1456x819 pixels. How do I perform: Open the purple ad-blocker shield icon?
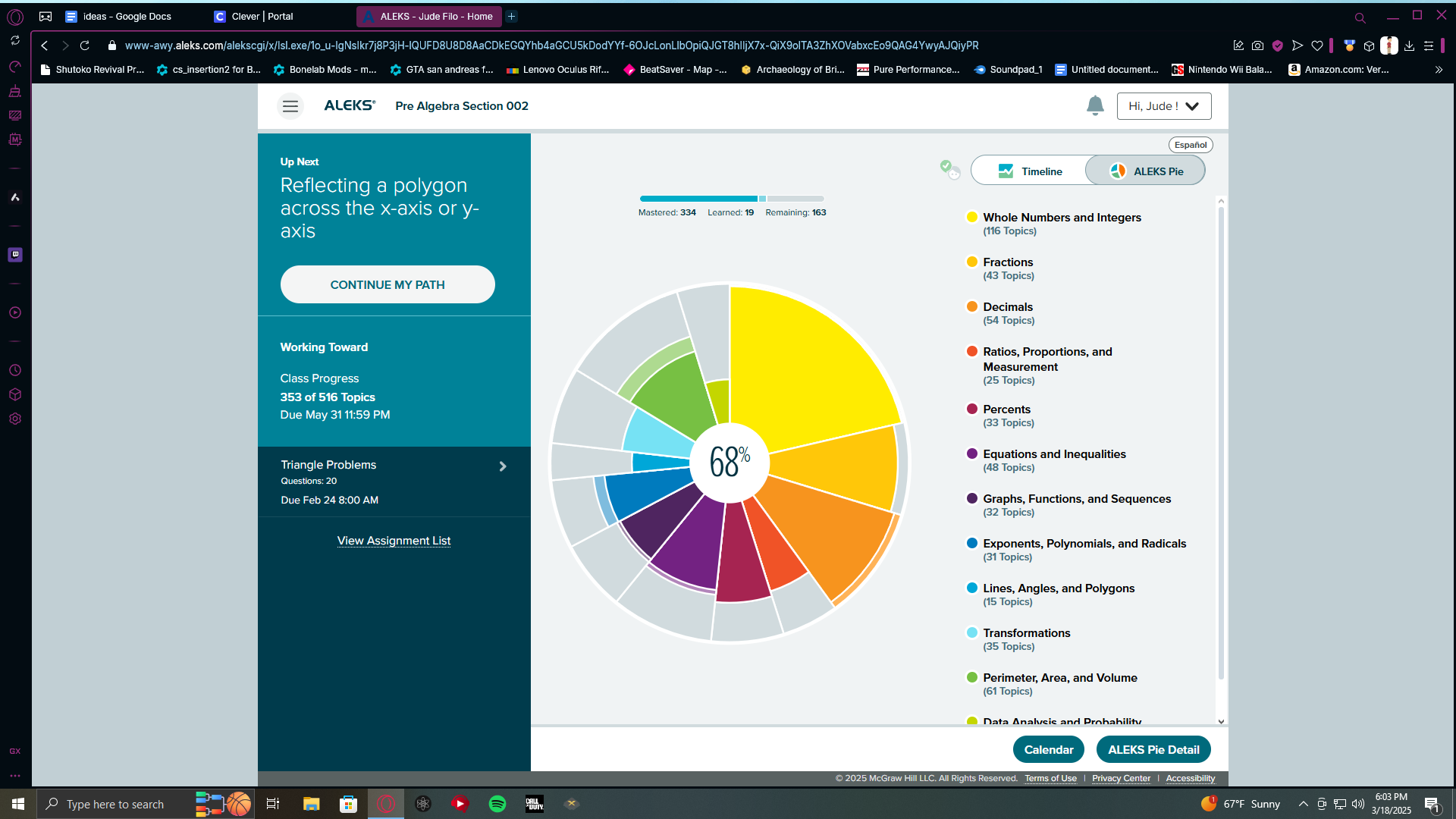1278,45
